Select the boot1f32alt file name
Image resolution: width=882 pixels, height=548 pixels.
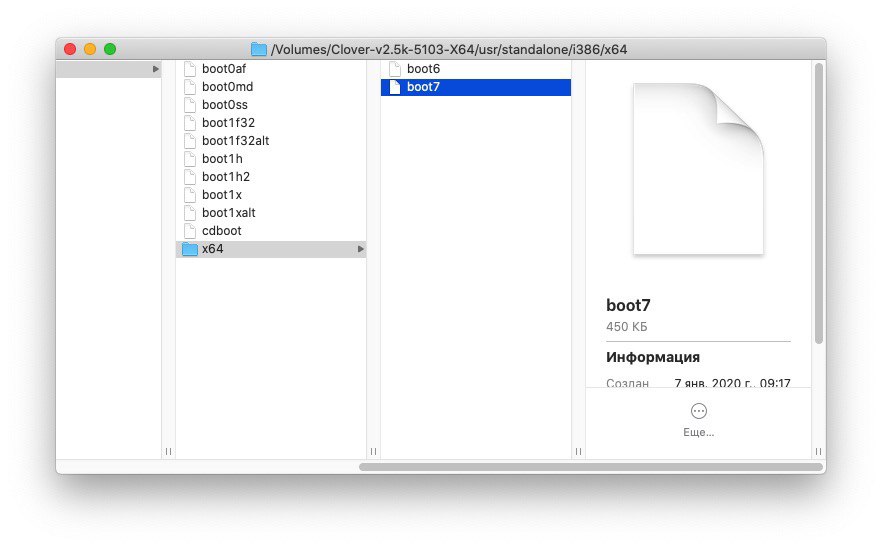tap(236, 141)
